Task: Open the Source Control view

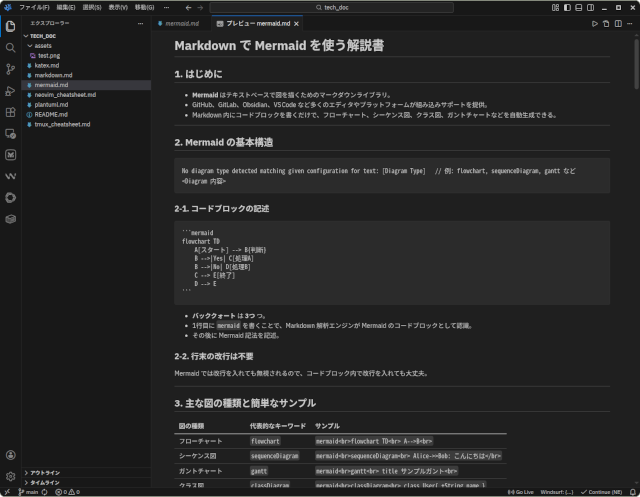Action: pyautogui.click(x=10, y=69)
